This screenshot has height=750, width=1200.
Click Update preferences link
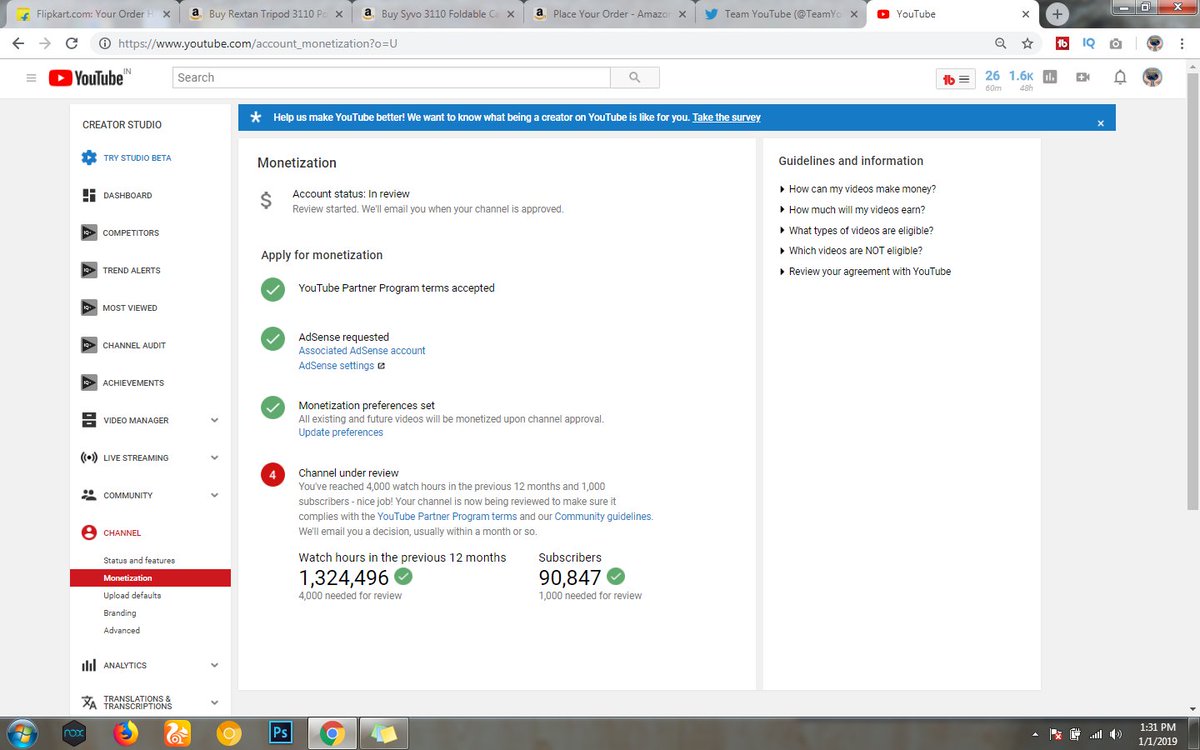click(341, 433)
